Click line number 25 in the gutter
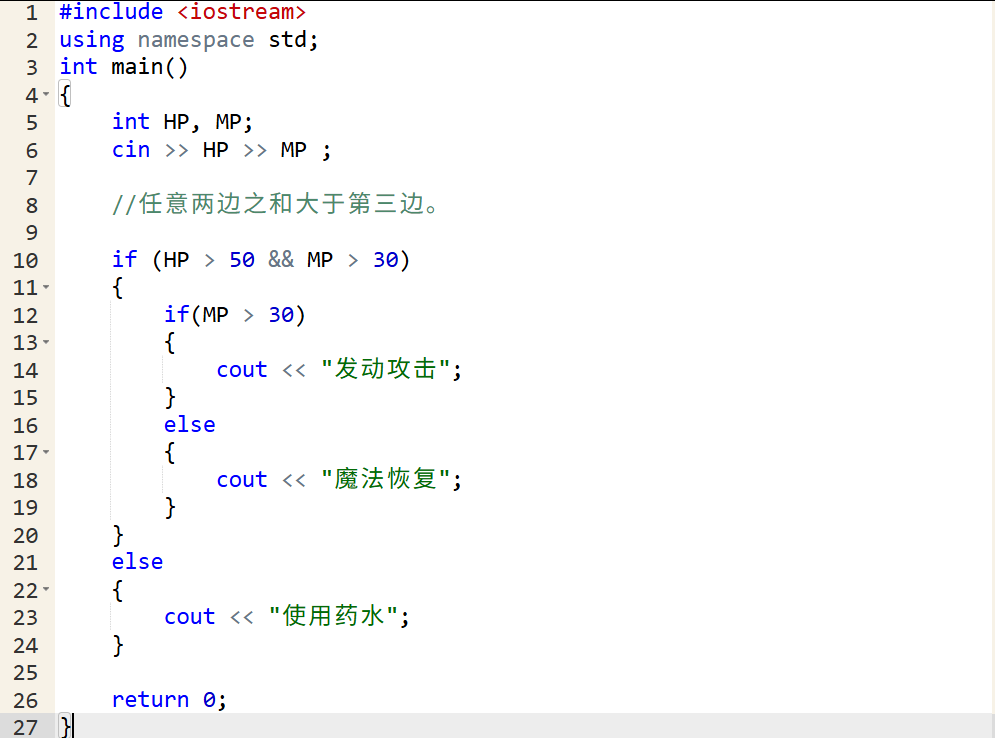The width and height of the screenshot is (995, 738). tap(25, 673)
